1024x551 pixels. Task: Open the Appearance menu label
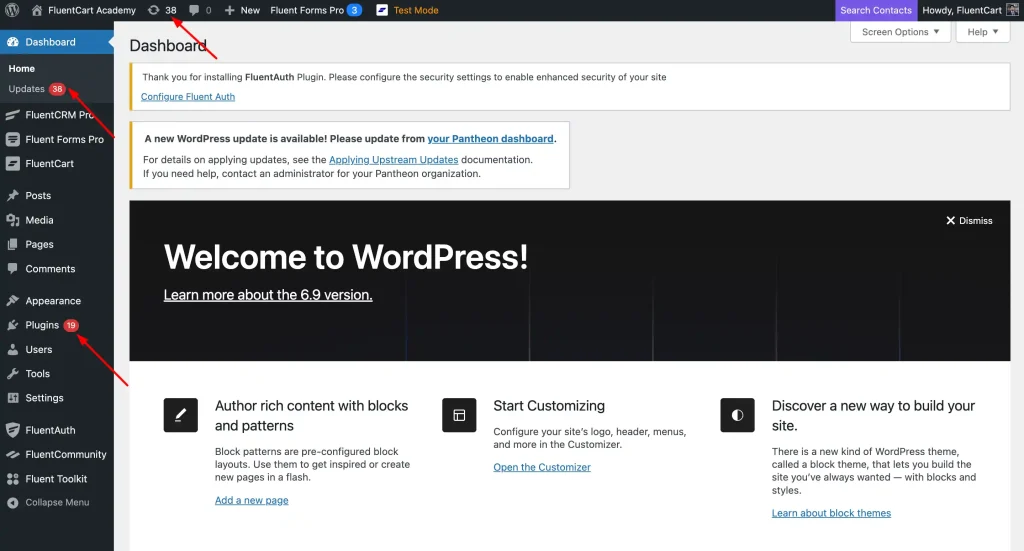click(x=53, y=301)
